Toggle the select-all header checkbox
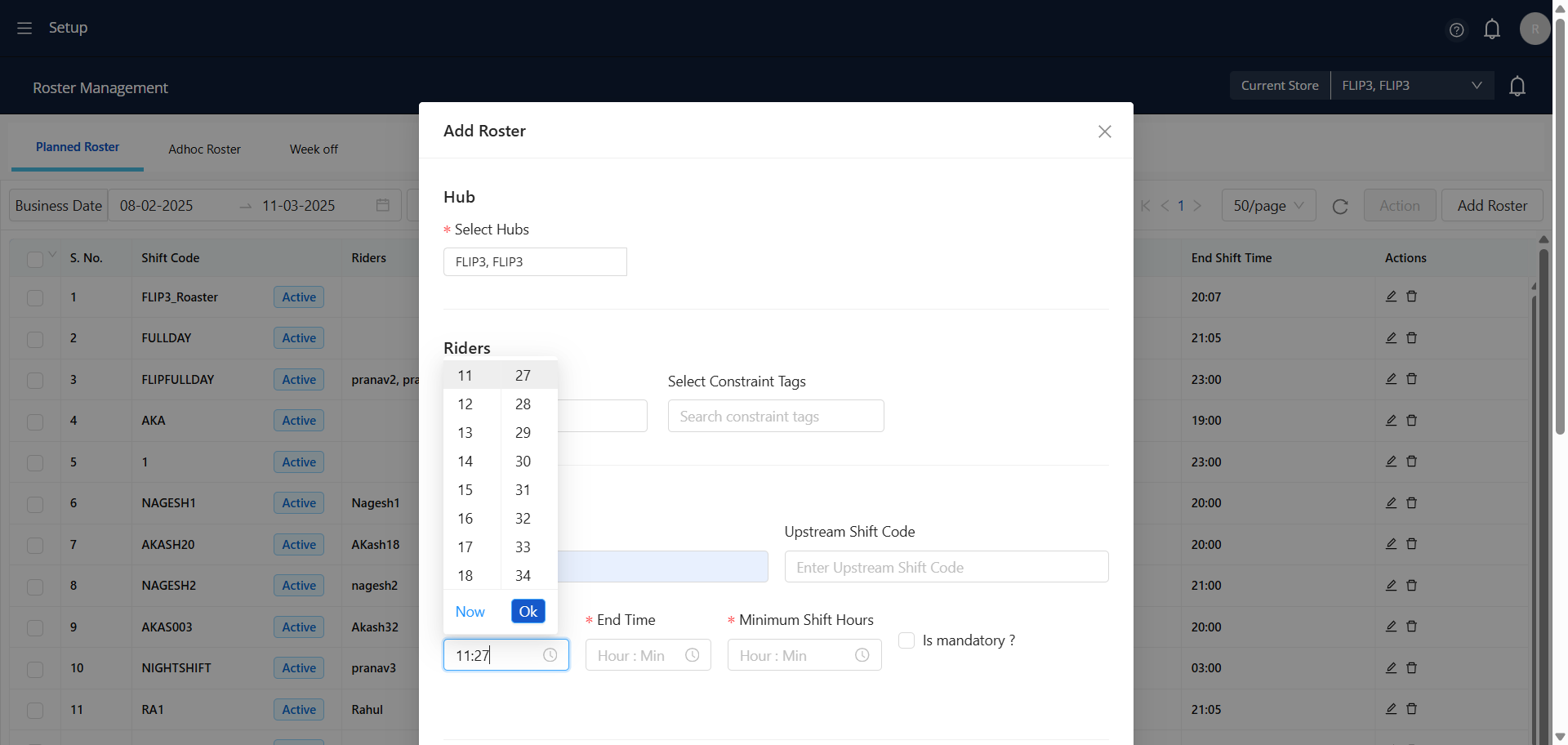1568x745 pixels. [x=34, y=259]
